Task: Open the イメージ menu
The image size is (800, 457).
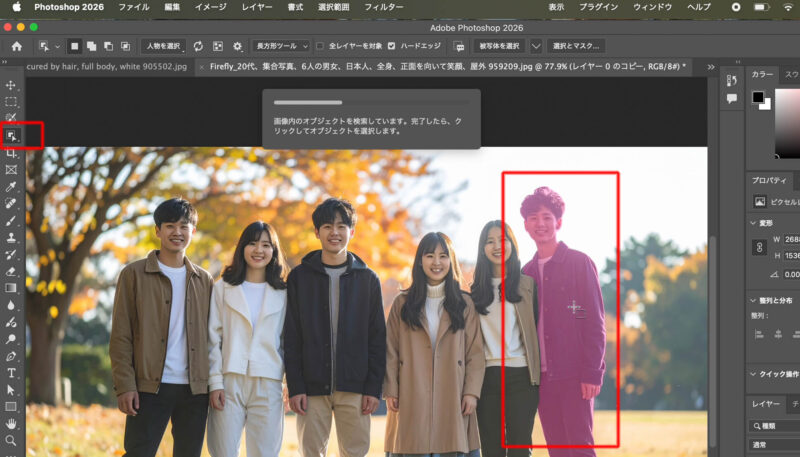Action: click(213, 7)
